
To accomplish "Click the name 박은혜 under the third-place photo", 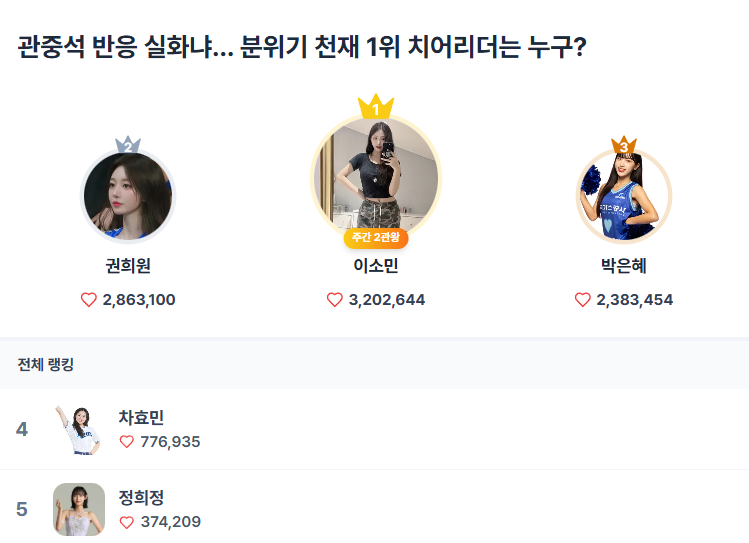I will (x=624, y=266).
